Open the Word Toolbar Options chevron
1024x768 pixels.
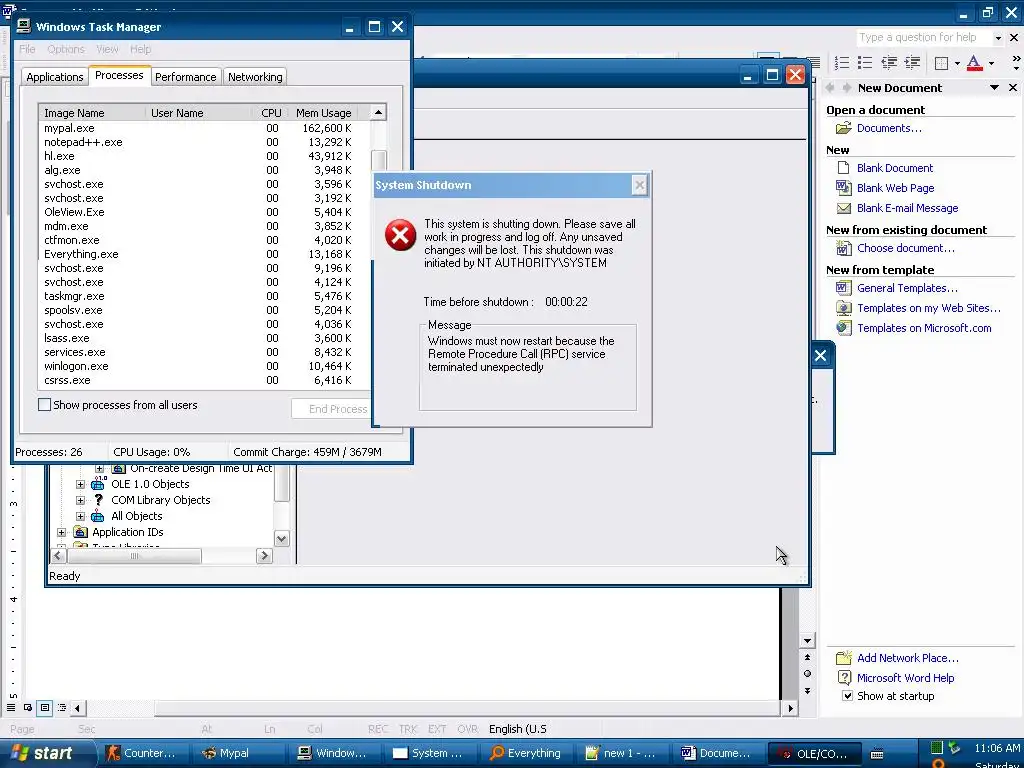pyautogui.click(x=1016, y=63)
